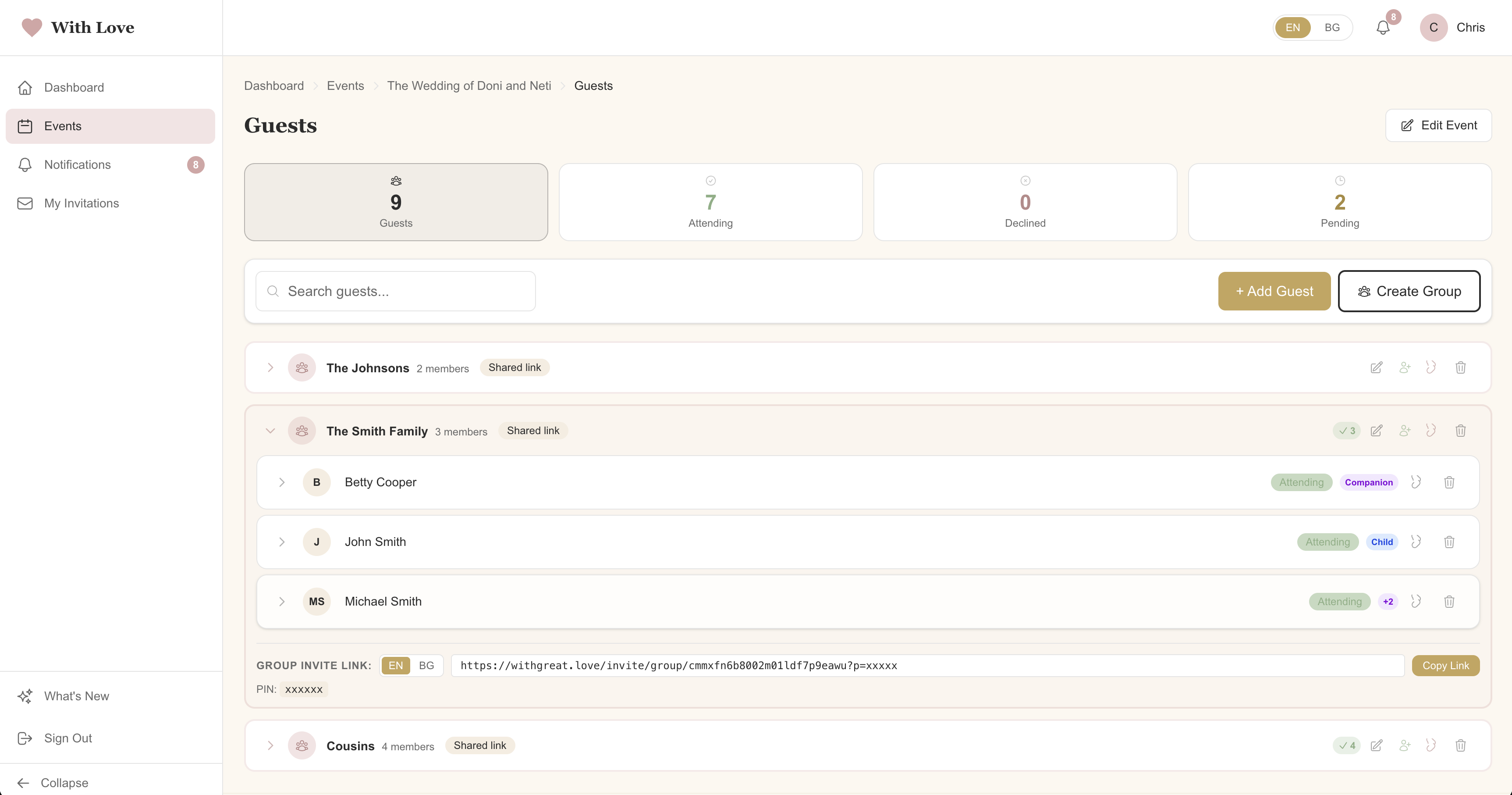This screenshot has width=1512, height=795.
Task: Go to My Invitations in sidebar
Action: pyautogui.click(x=82, y=203)
